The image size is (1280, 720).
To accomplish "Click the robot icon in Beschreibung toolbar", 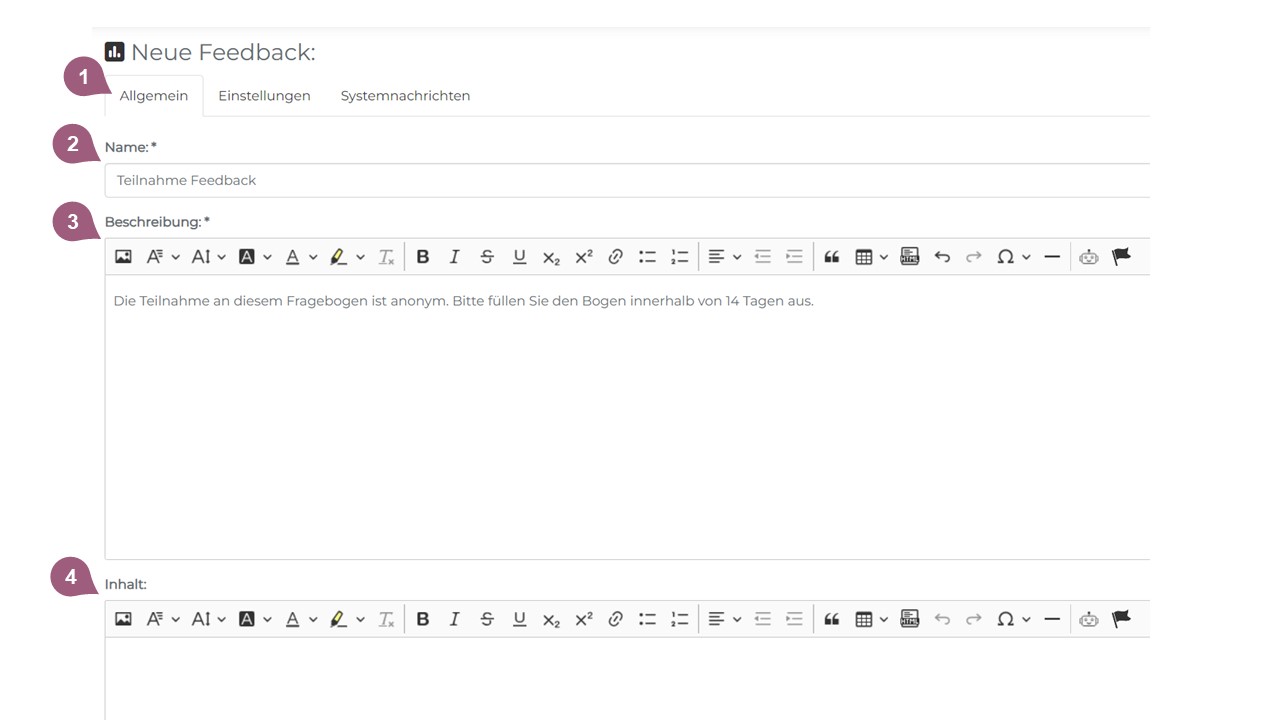I will tap(1089, 257).
